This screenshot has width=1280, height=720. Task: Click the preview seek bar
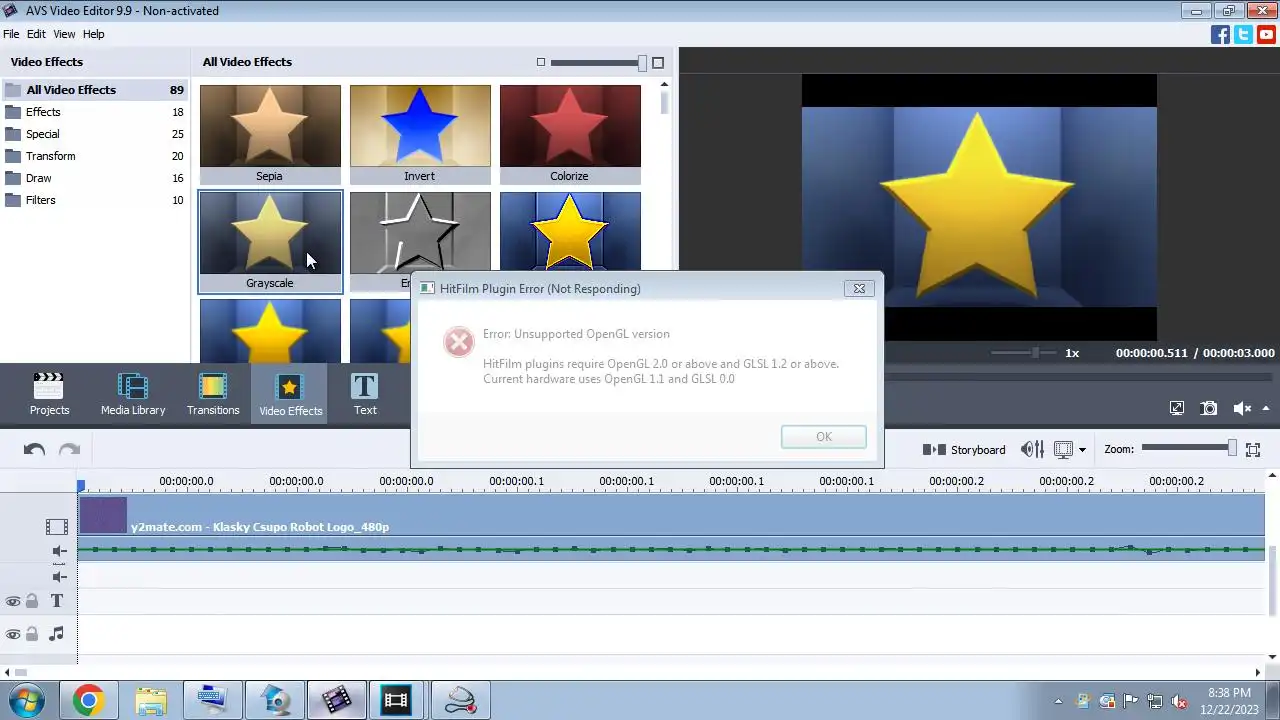(x=1080, y=375)
